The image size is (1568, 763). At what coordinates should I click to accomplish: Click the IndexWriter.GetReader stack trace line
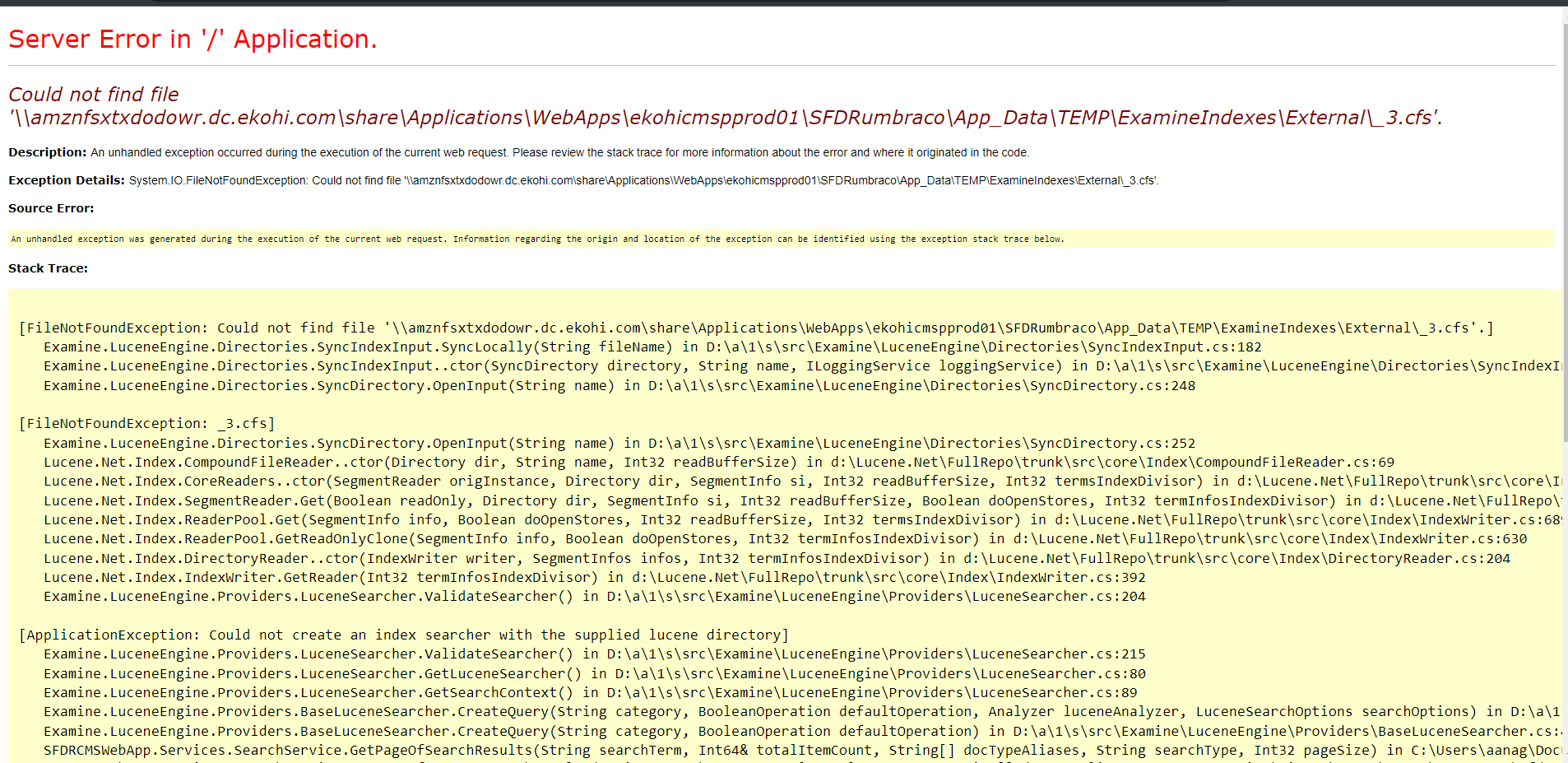click(594, 577)
